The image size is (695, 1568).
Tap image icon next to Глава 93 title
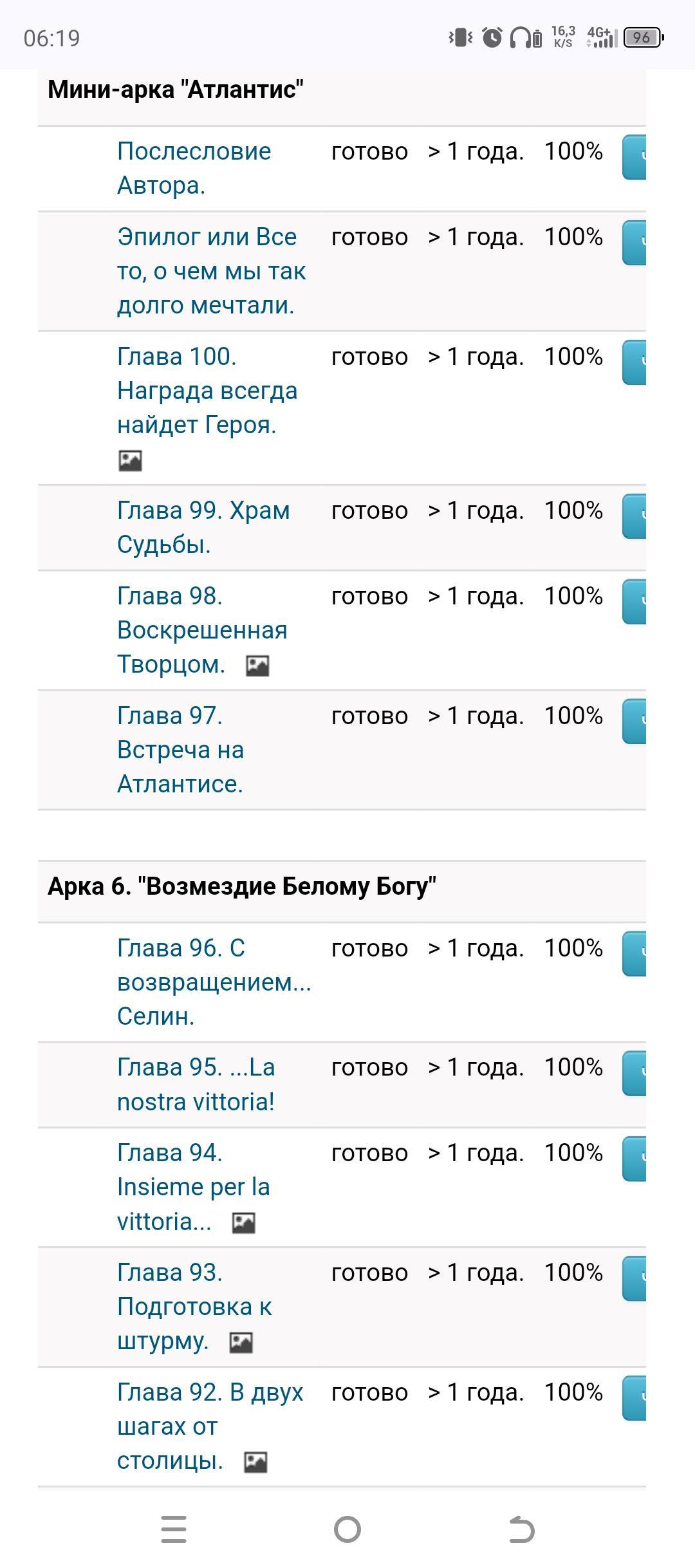[x=241, y=1342]
